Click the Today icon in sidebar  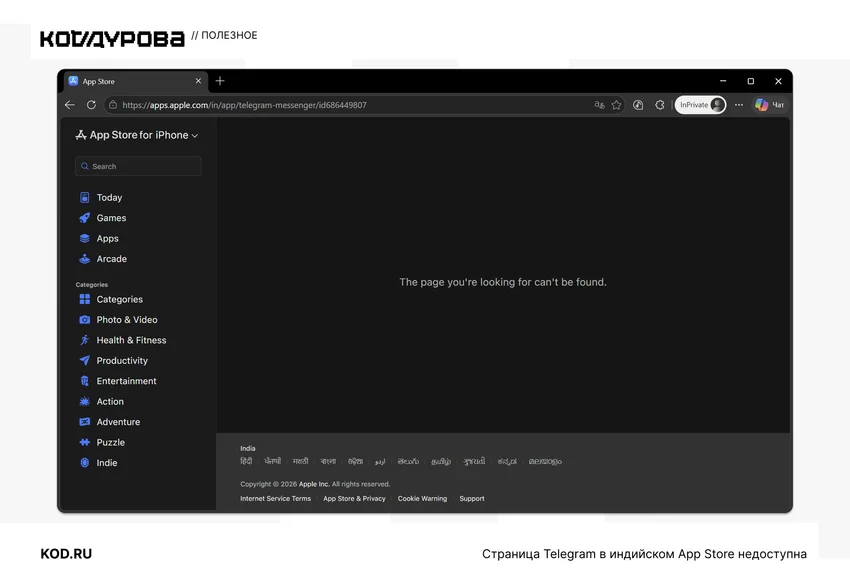tap(85, 197)
